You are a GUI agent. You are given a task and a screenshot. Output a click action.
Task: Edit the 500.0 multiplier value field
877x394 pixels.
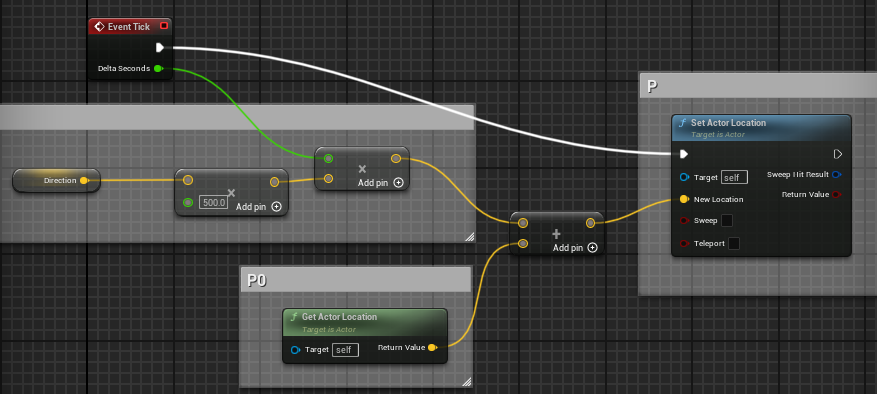tap(214, 203)
